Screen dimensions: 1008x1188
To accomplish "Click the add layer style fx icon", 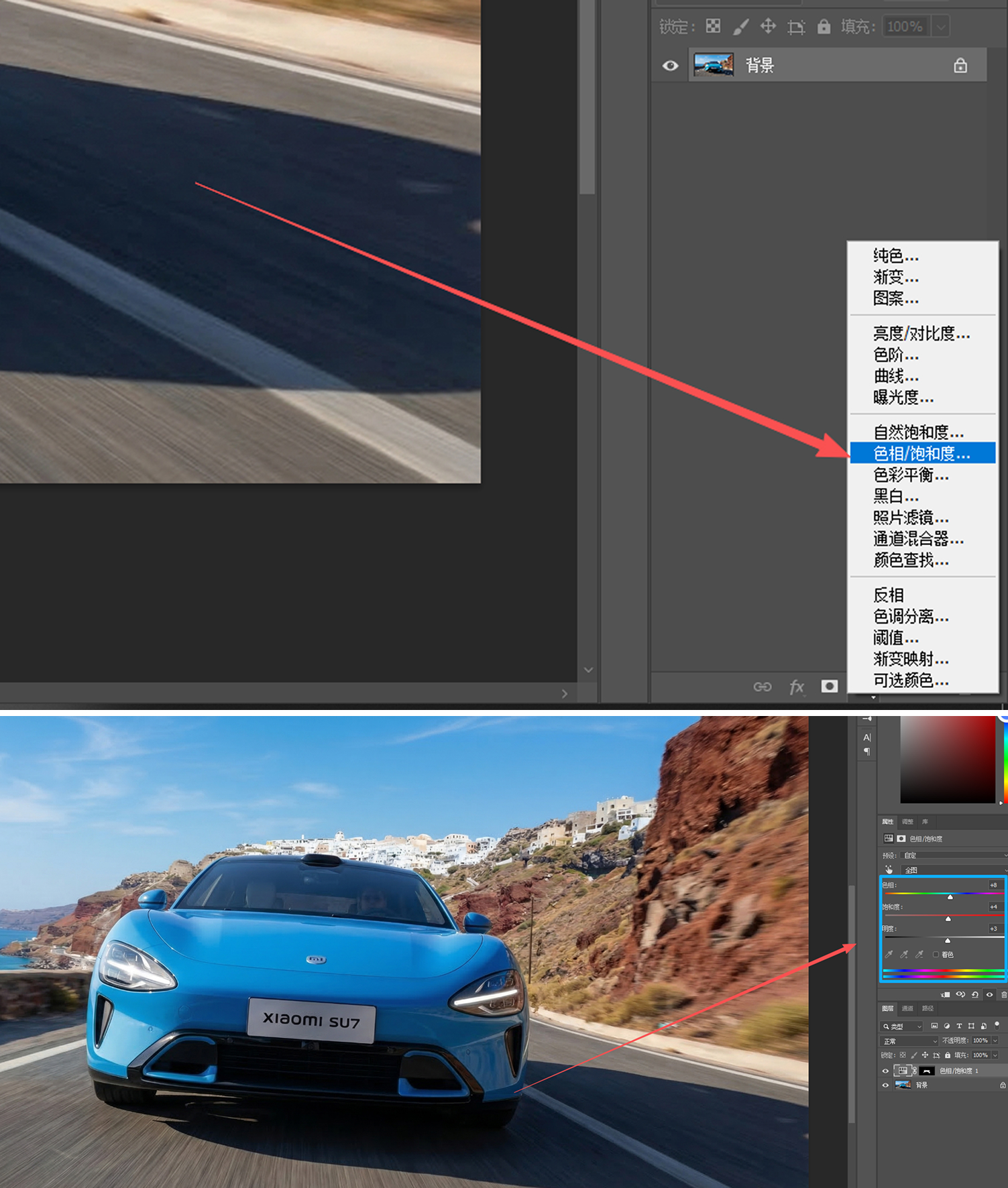I will pyautogui.click(x=796, y=687).
